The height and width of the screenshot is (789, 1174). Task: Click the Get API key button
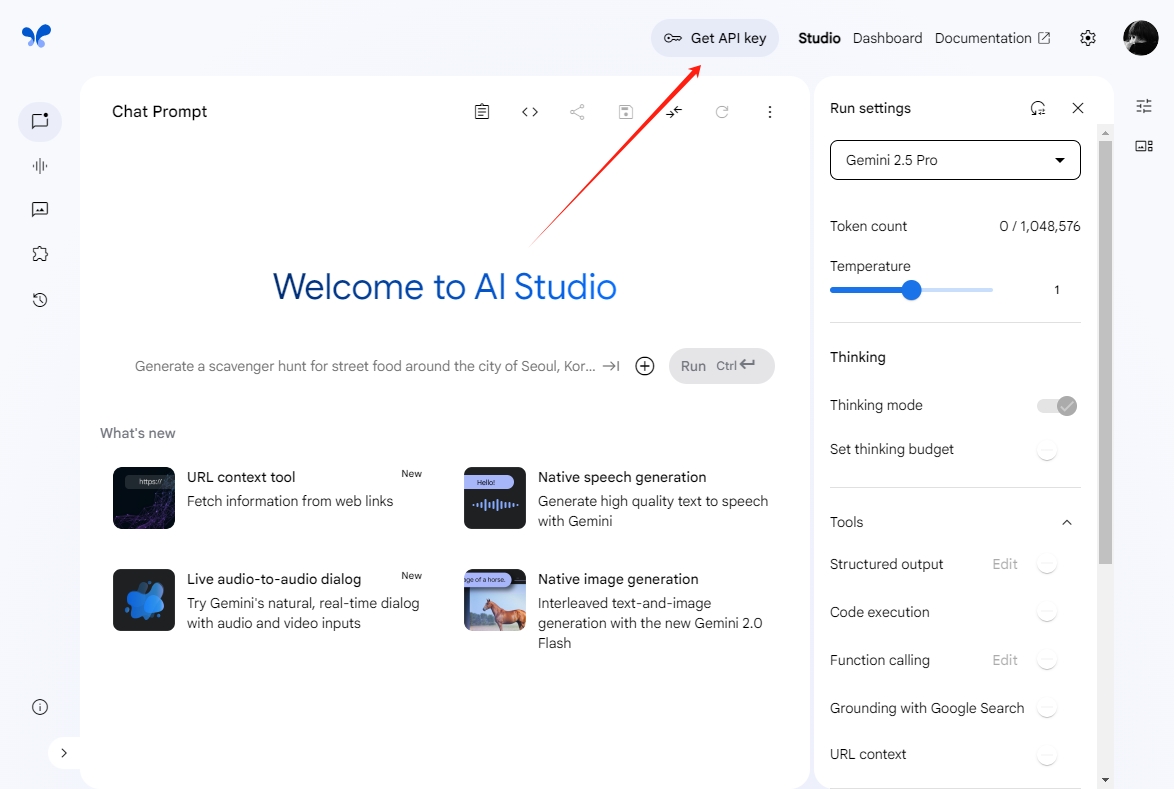click(715, 38)
